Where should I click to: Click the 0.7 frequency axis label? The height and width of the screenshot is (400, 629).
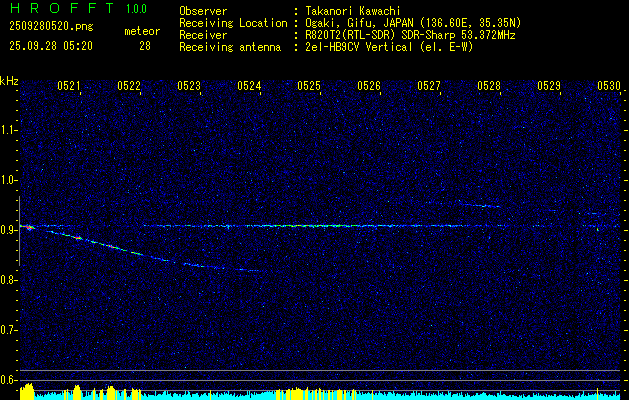click(9, 329)
